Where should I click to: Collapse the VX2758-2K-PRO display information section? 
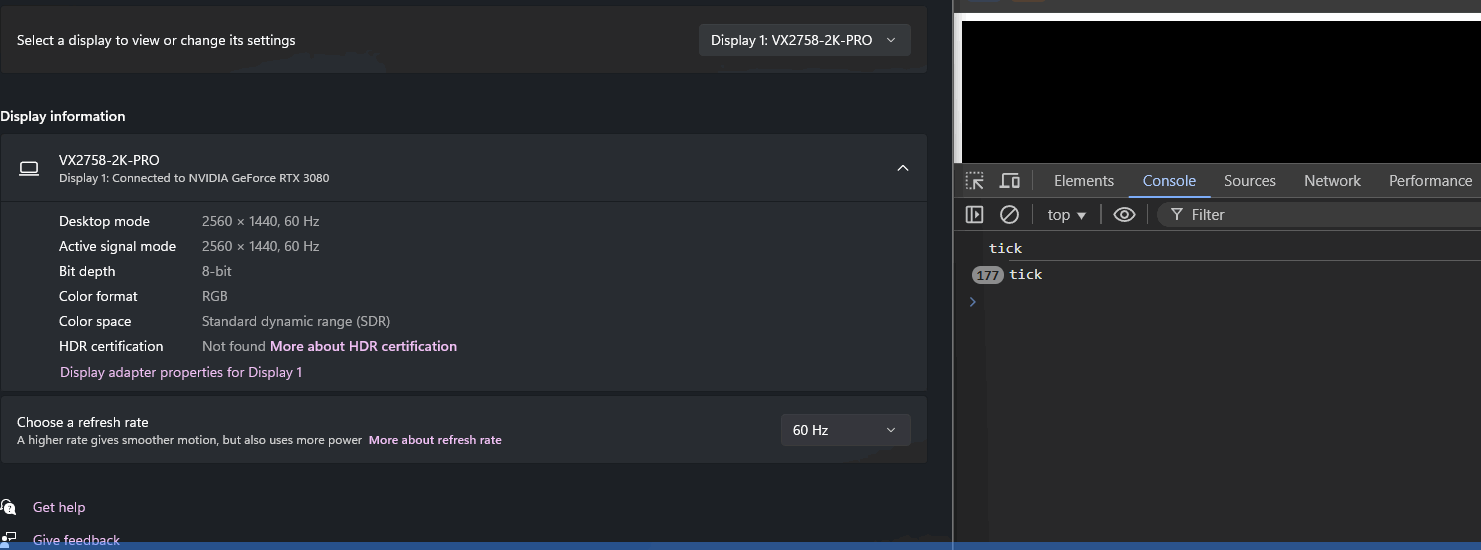(x=902, y=168)
